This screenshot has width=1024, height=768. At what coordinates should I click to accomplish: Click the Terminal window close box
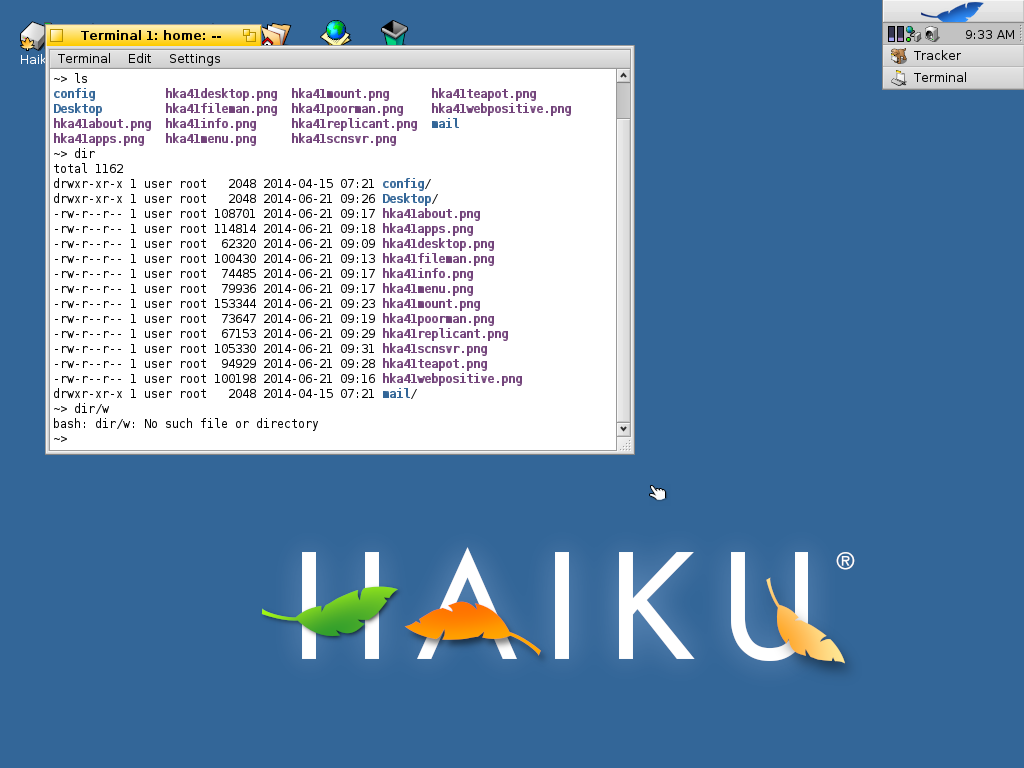(x=57, y=35)
